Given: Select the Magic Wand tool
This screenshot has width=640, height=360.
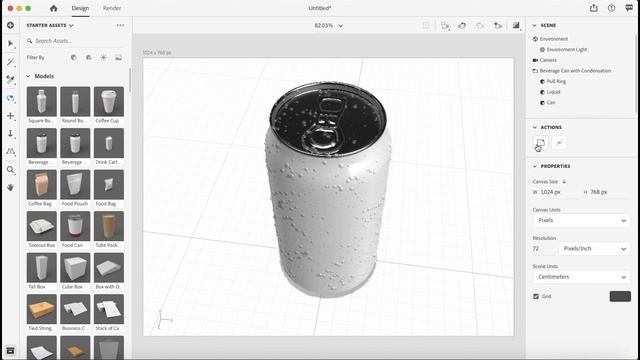Looking at the screenshot, I should 11,62.
